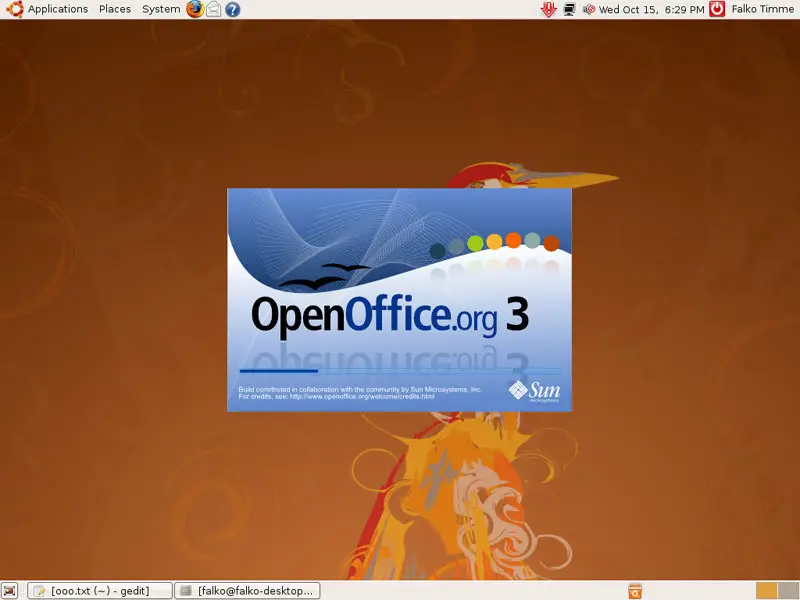Click the clock showing Wed Oct 15

coord(652,9)
